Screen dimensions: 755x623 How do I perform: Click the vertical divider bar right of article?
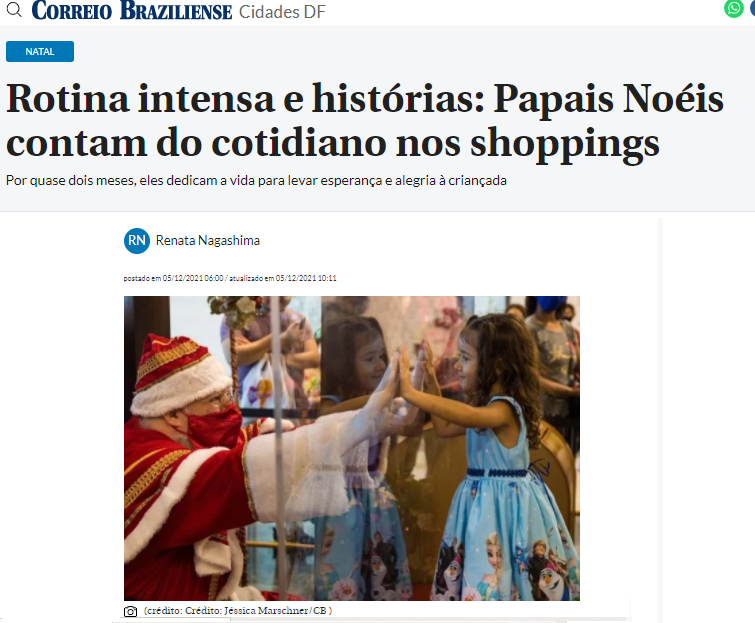point(661,419)
